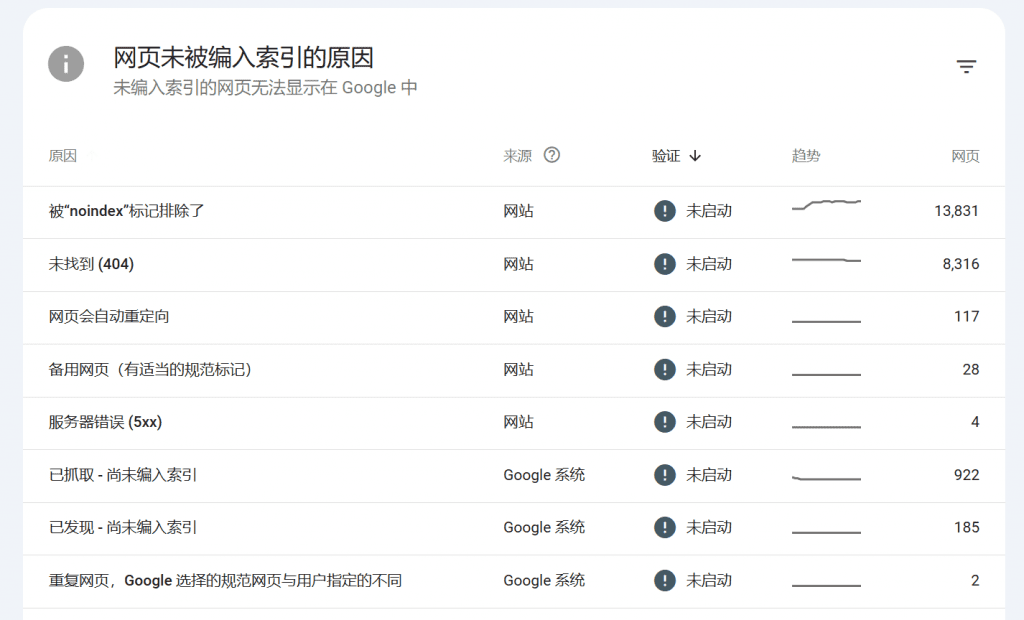1024x620 pixels.
Task: Click the 验证 sort arrow
Action: click(696, 156)
